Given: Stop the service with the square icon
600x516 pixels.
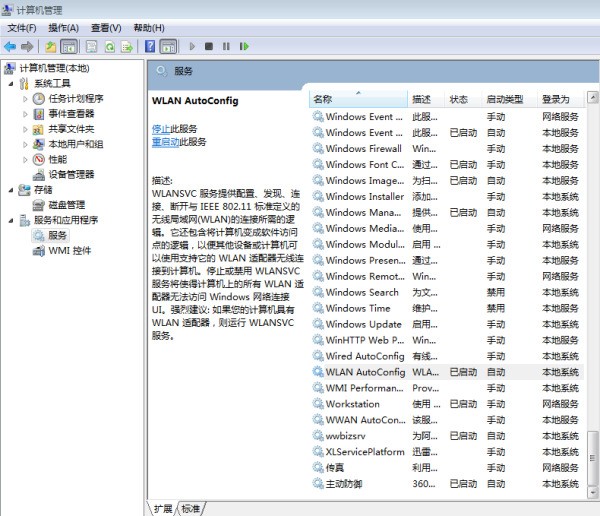Looking at the screenshot, I should (x=209, y=46).
